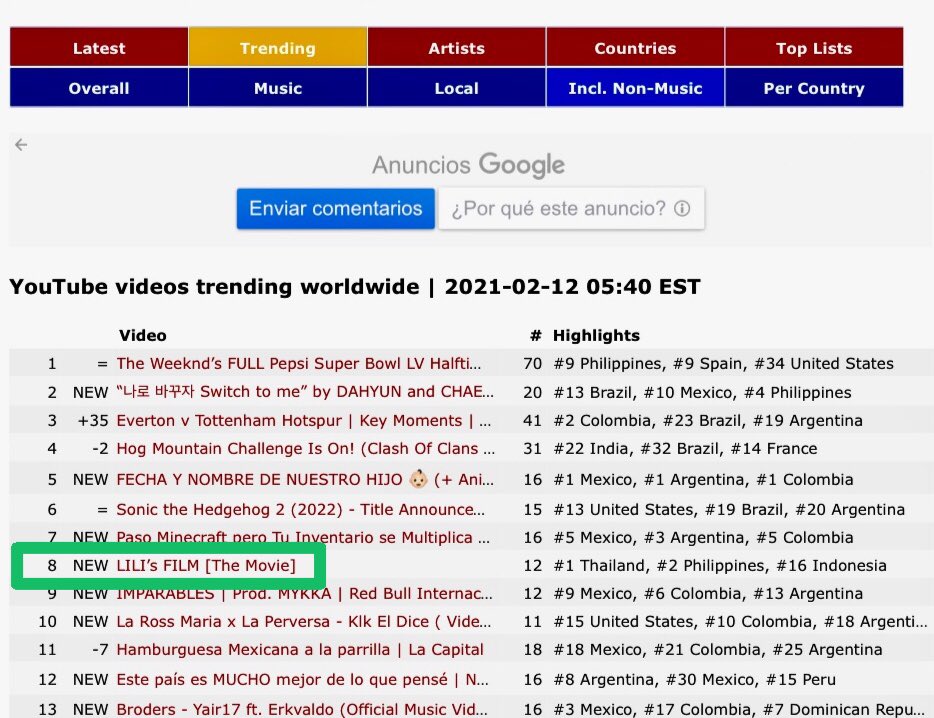934x718 pixels.
Task: Click count 70 in The Weeknd row
Action: [x=533, y=363]
